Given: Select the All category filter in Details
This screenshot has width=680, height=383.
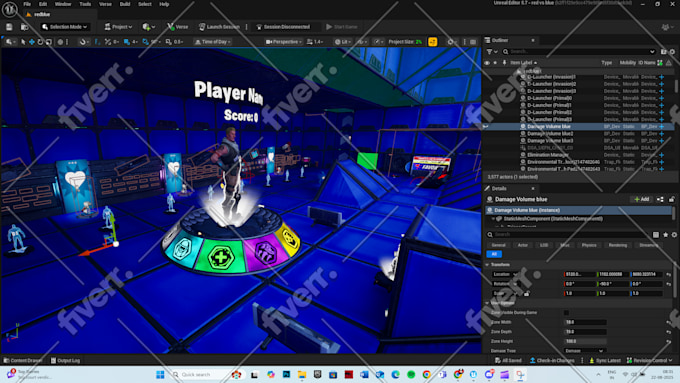Looking at the screenshot, I should [x=494, y=254].
